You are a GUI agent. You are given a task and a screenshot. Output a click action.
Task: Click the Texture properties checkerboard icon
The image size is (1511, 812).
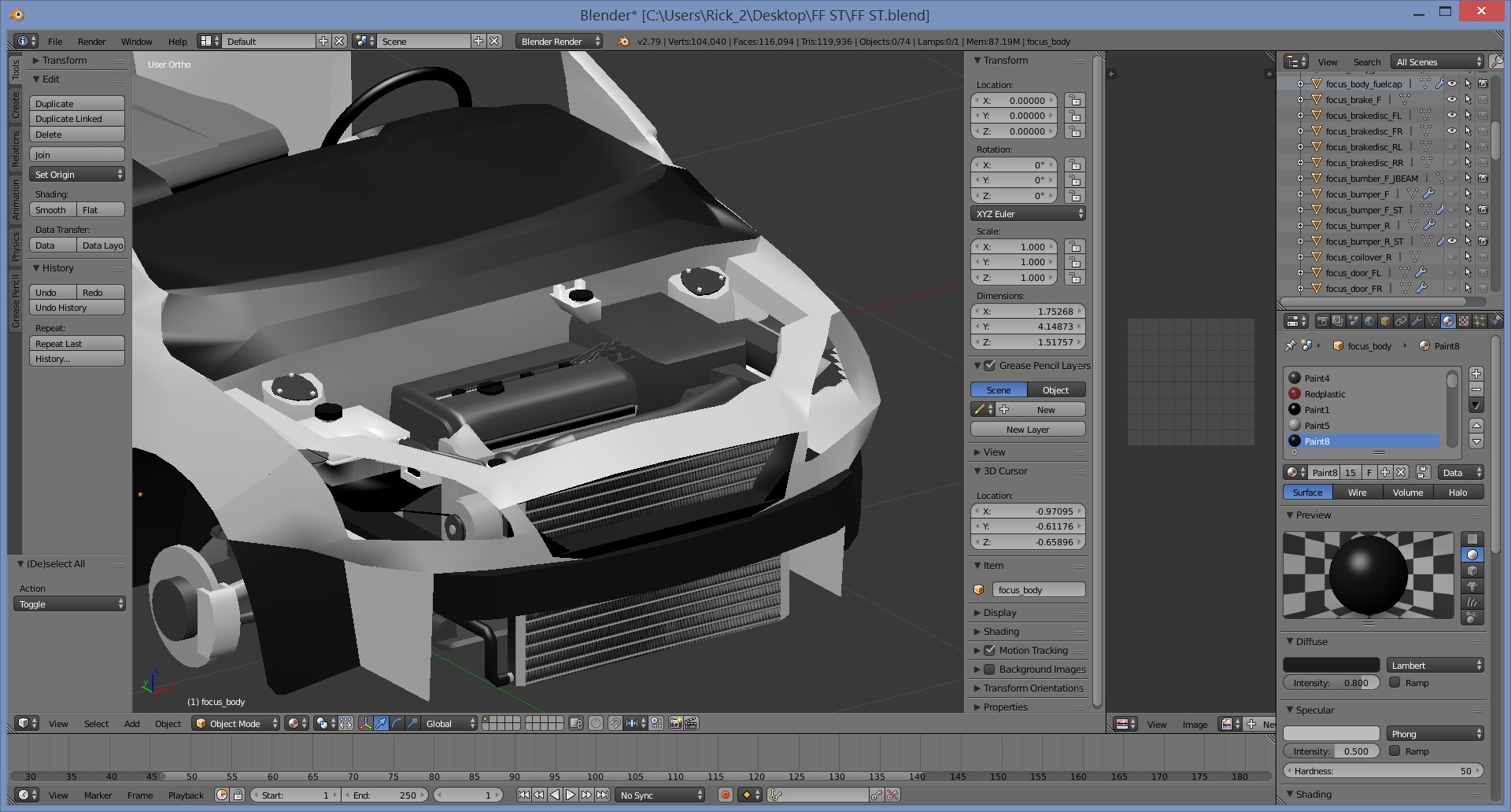click(x=1464, y=321)
